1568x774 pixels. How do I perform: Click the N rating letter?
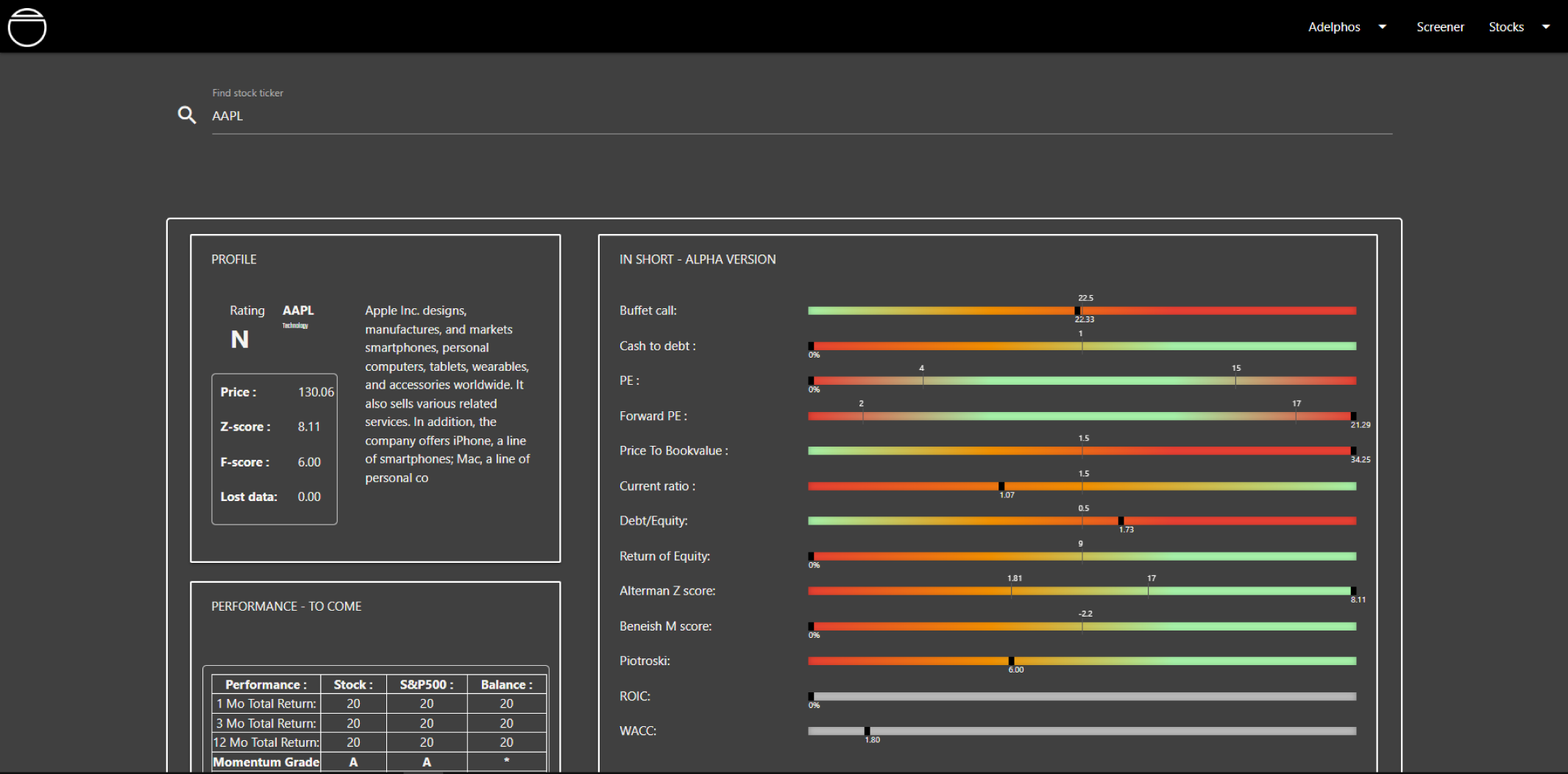[x=239, y=339]
